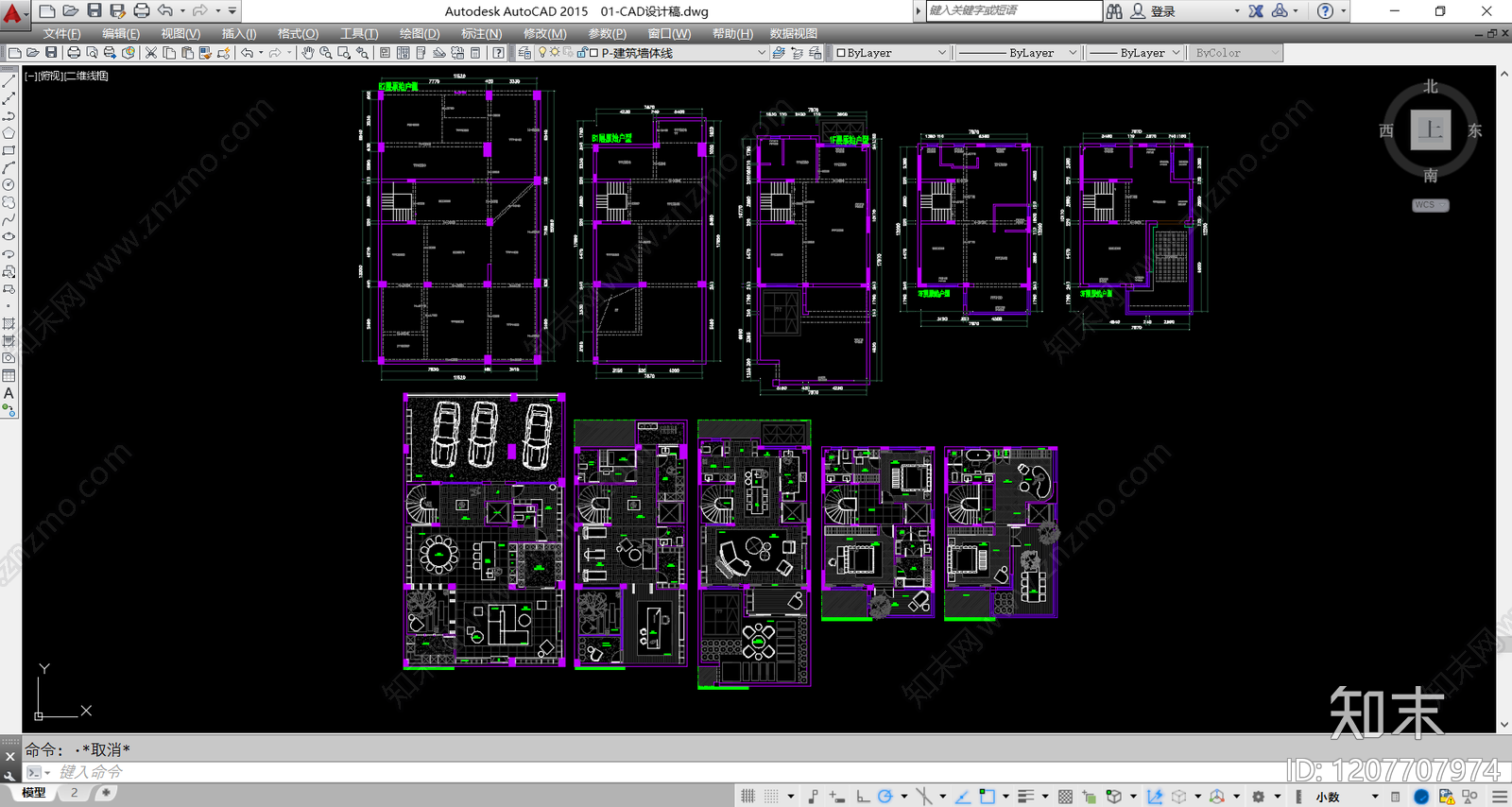Toggle object snap in status bar
1512x807 pixels.
(x=988, y=797)
